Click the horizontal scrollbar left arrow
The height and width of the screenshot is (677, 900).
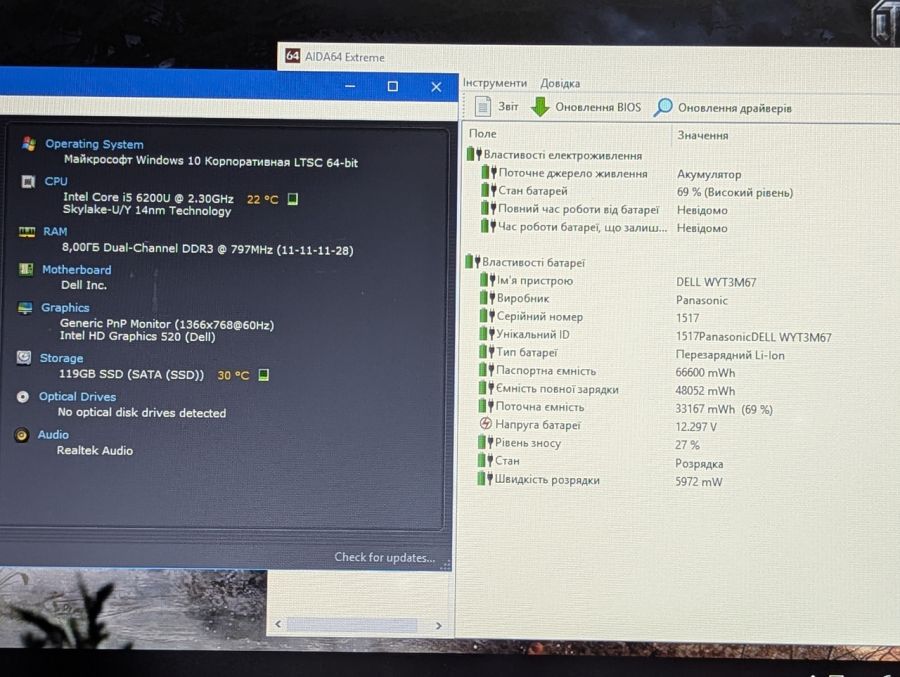pyautogui.click(x=278, y=624)
